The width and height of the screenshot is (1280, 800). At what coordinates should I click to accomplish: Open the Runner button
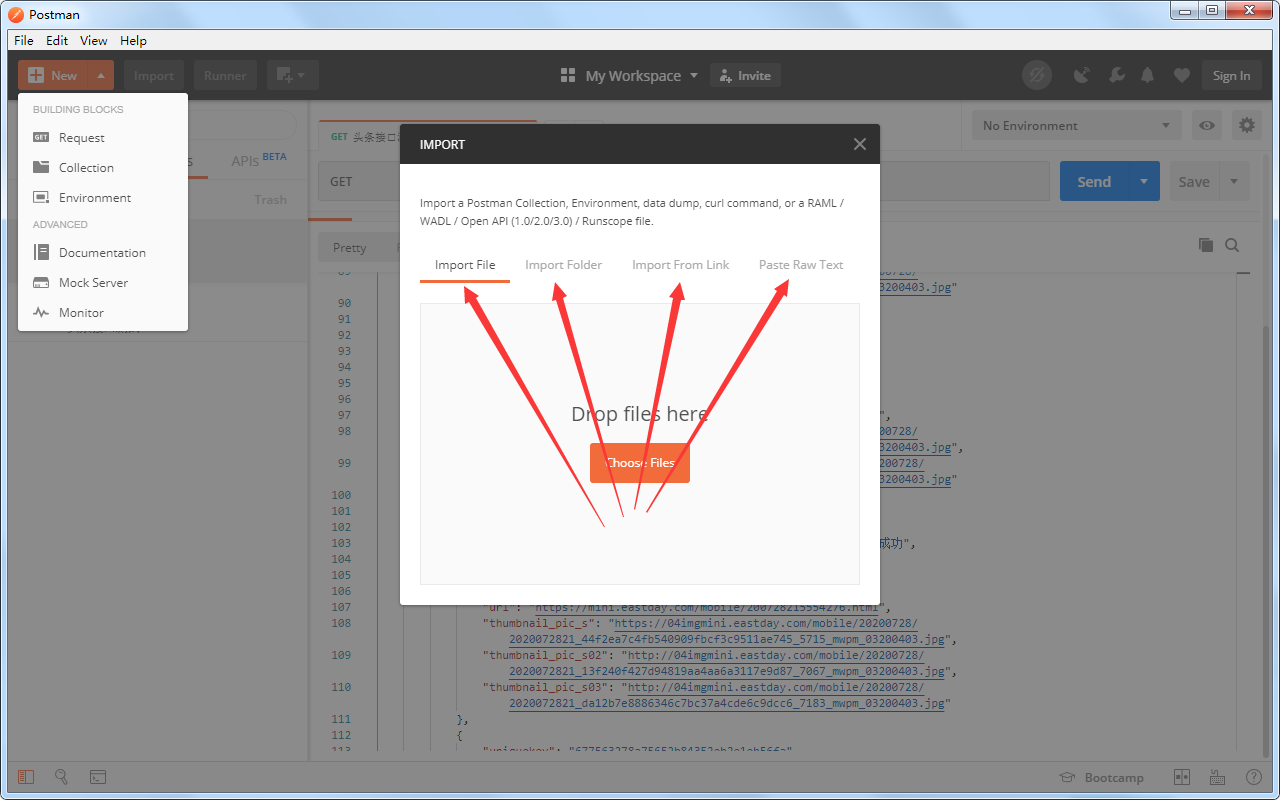226,75
